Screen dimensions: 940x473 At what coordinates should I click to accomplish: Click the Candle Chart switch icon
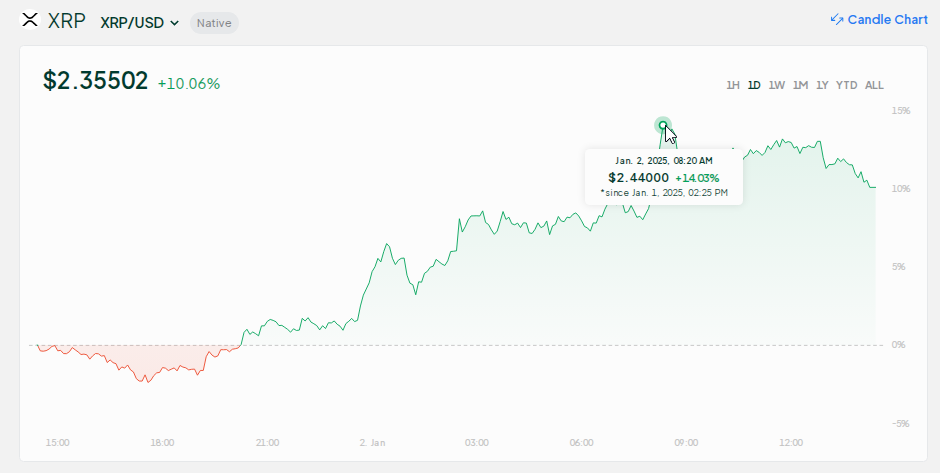click(837, 20)
